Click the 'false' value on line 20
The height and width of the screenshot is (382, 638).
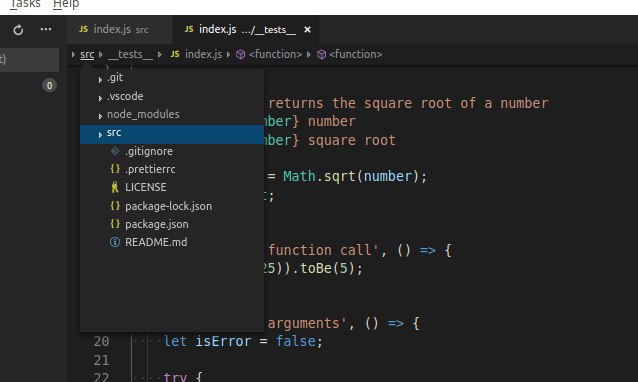click(x=295, y=341)
